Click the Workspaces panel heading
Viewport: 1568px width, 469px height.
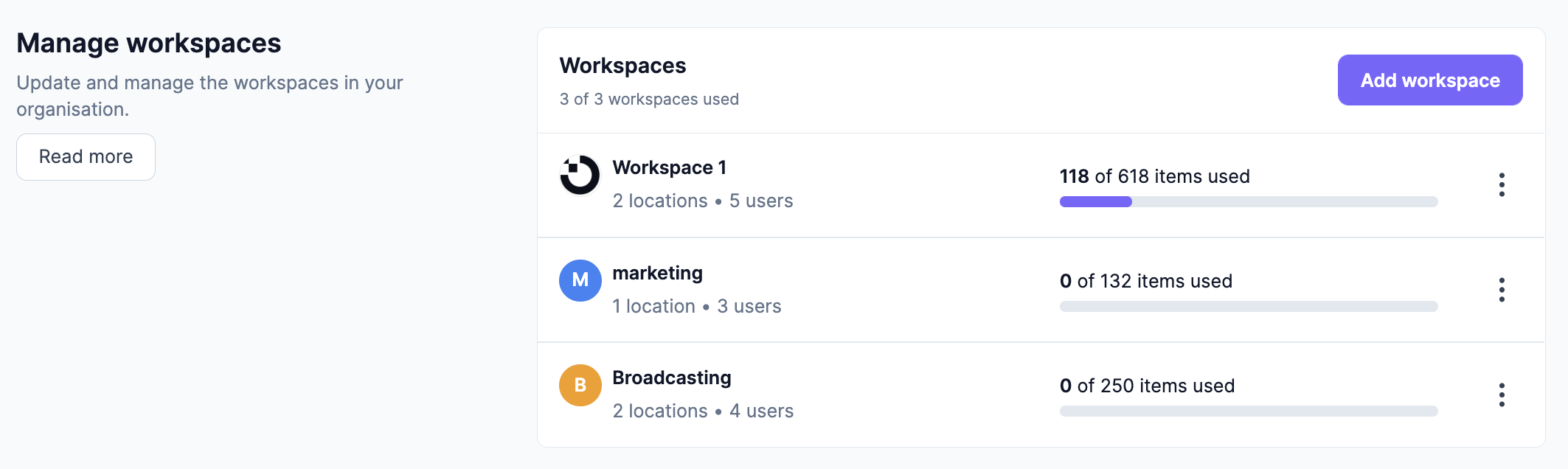(x=623, y=66)
